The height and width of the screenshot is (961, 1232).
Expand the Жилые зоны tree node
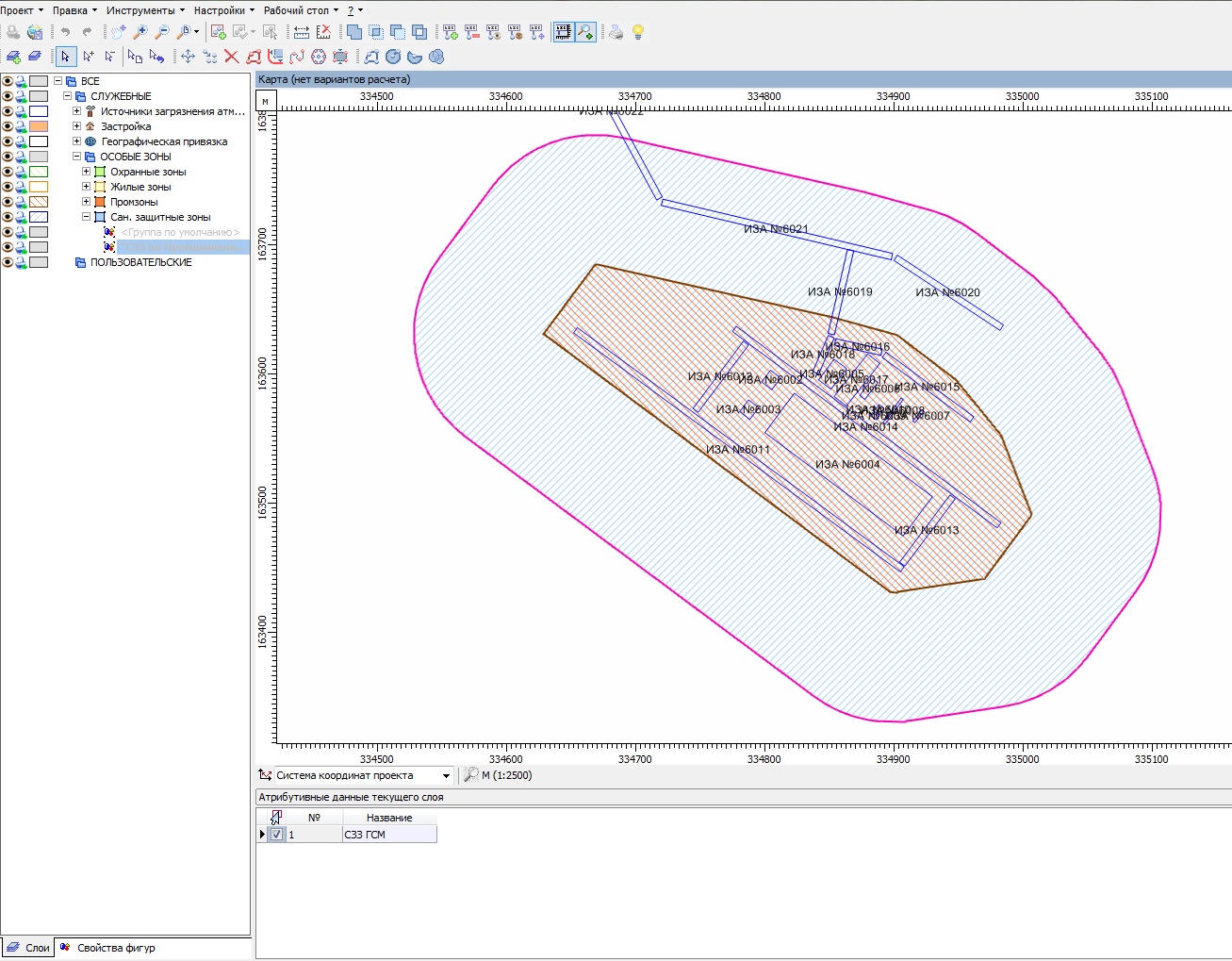pos(87,187)
